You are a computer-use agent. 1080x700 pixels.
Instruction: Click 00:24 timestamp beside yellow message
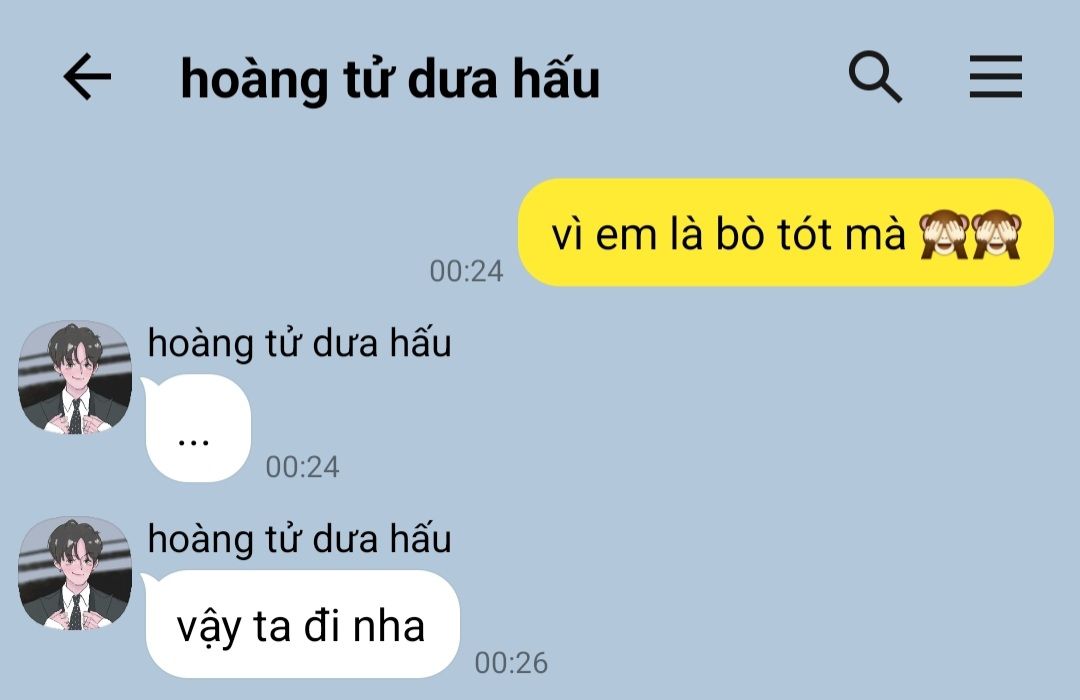pos(466,271)
